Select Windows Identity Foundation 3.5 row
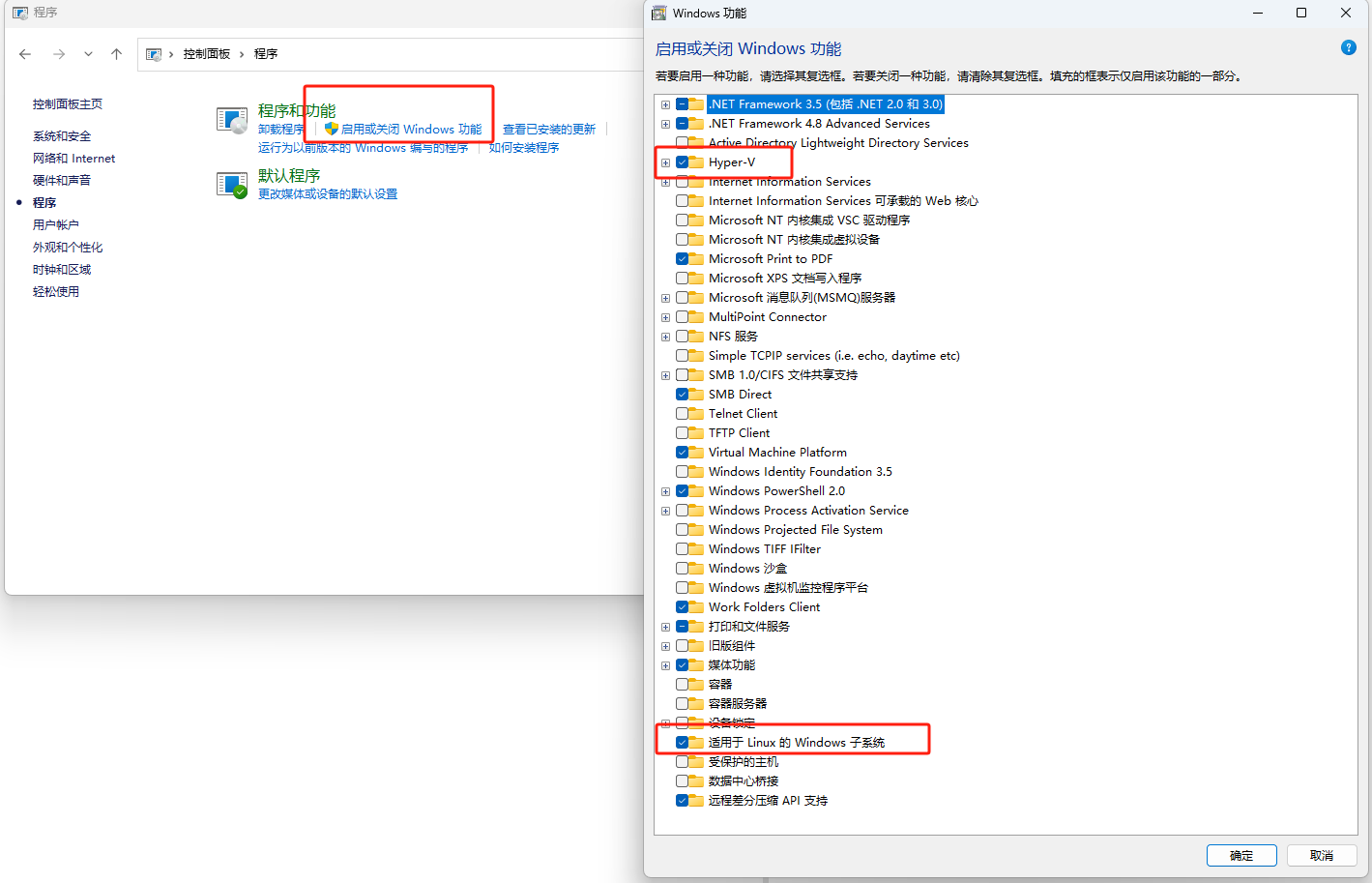The height and width of the screenshot is (883, 1372). coord(800,471)
